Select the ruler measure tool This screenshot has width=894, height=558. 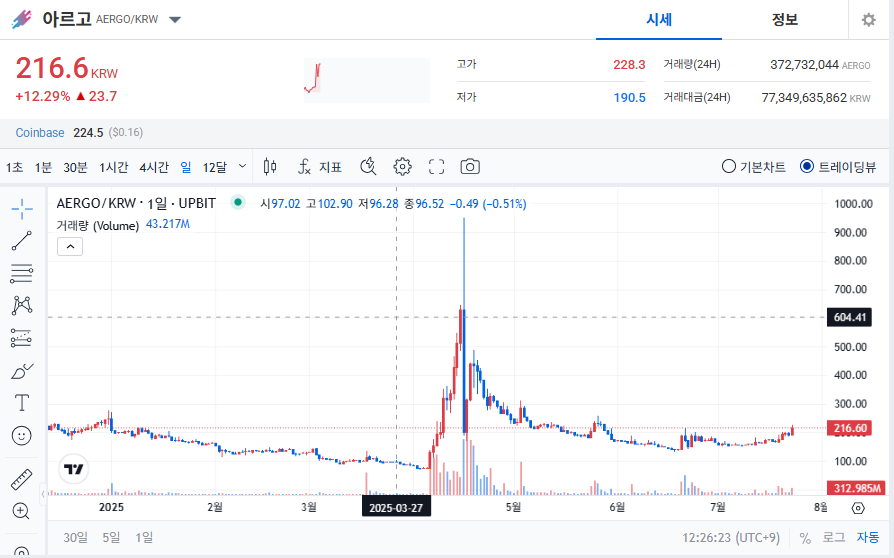22,479
